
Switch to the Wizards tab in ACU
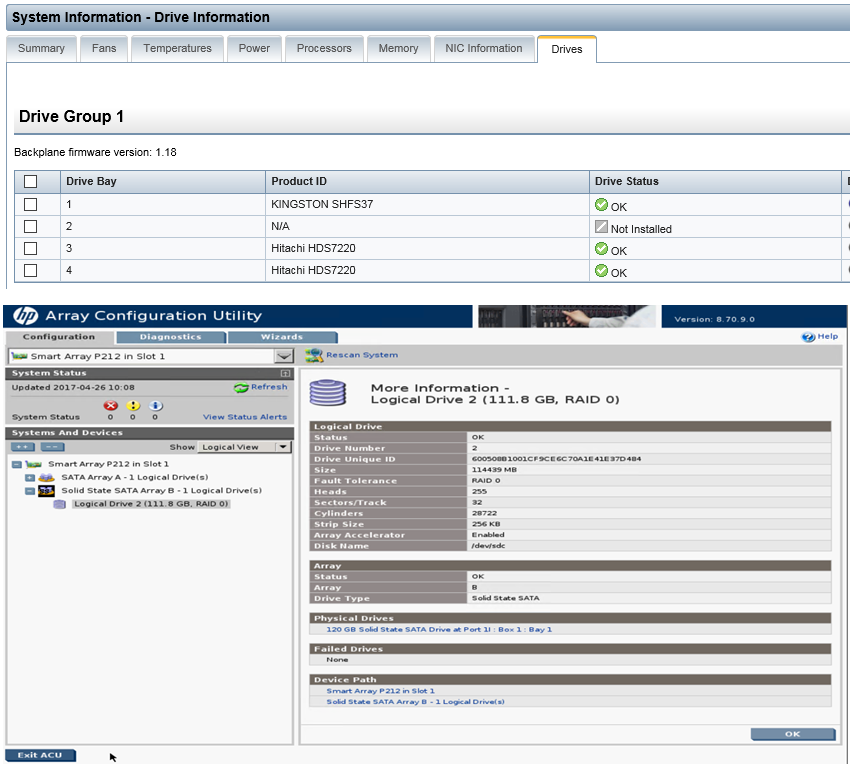click(x=282, y=337)
